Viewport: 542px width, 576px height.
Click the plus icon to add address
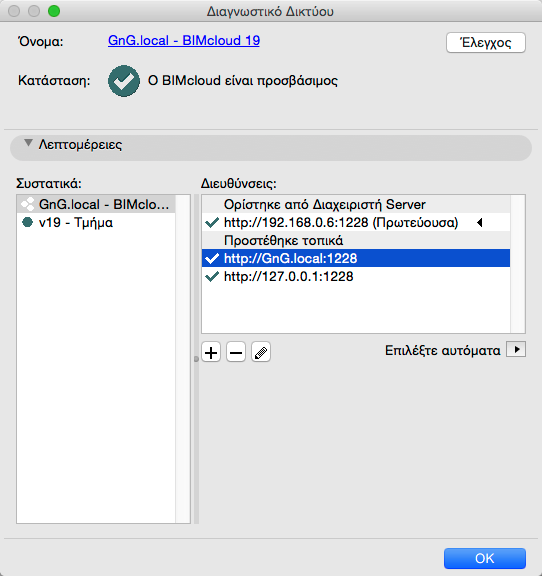pyautogui.click(x=211, y=352)
